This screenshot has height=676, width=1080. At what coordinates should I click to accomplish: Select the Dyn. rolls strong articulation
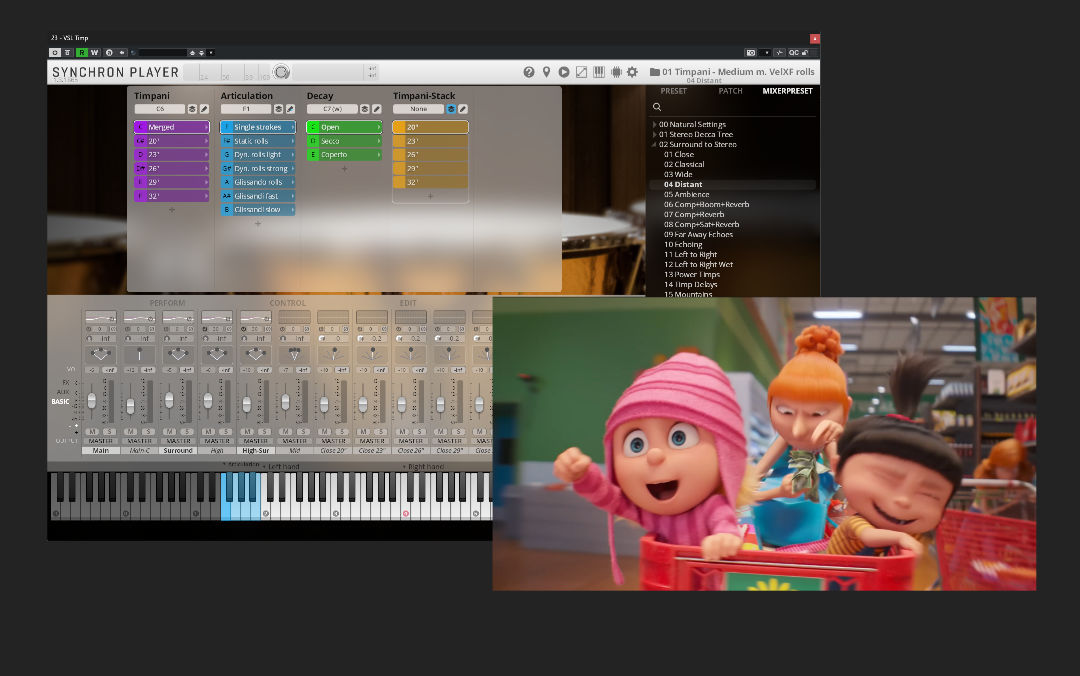pyautogui.click(x=258, y=168)
